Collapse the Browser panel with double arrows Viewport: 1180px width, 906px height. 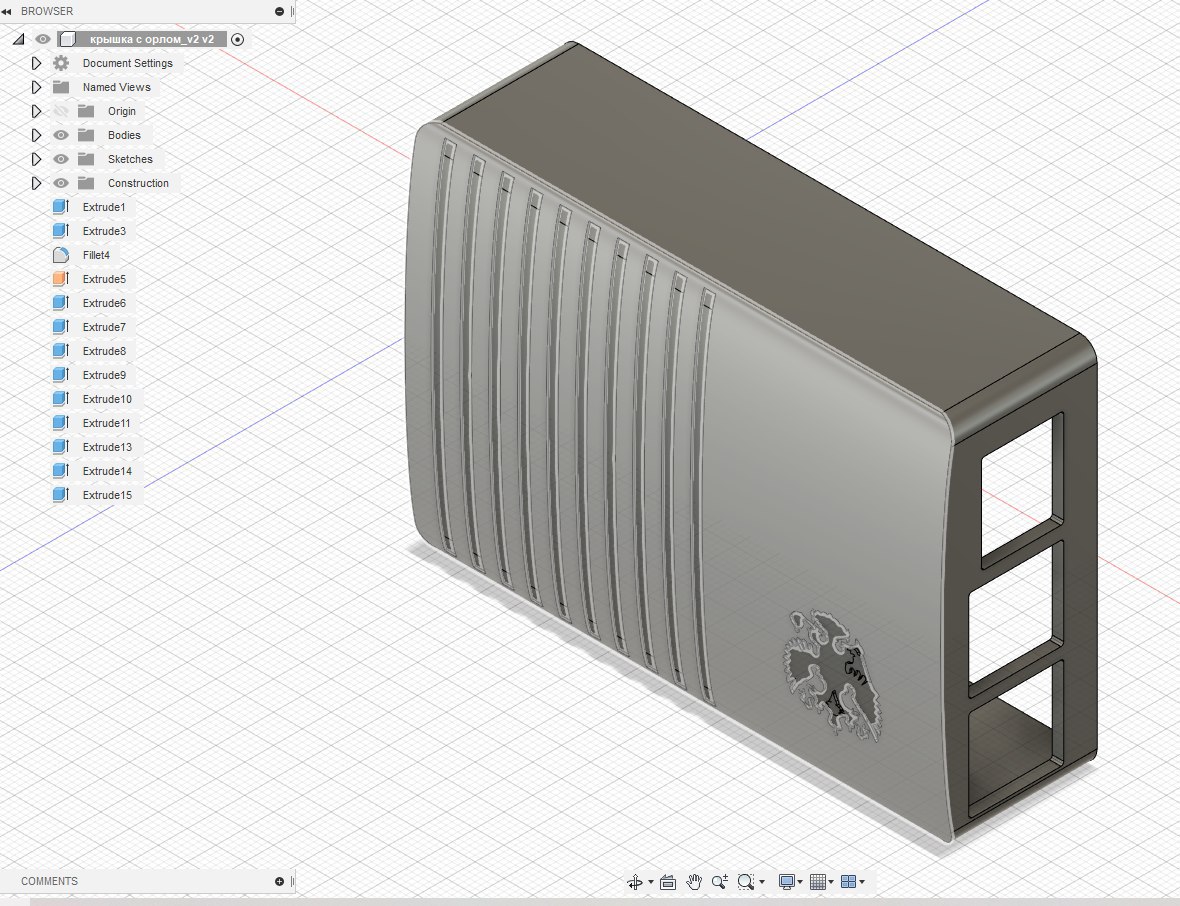[x=7, y=11]
